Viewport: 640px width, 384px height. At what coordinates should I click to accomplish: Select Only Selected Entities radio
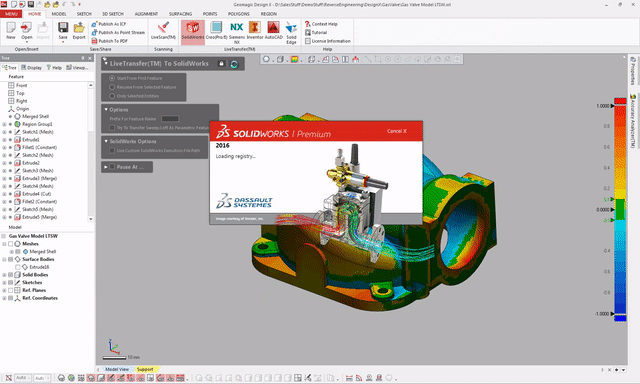coord(112,96)
